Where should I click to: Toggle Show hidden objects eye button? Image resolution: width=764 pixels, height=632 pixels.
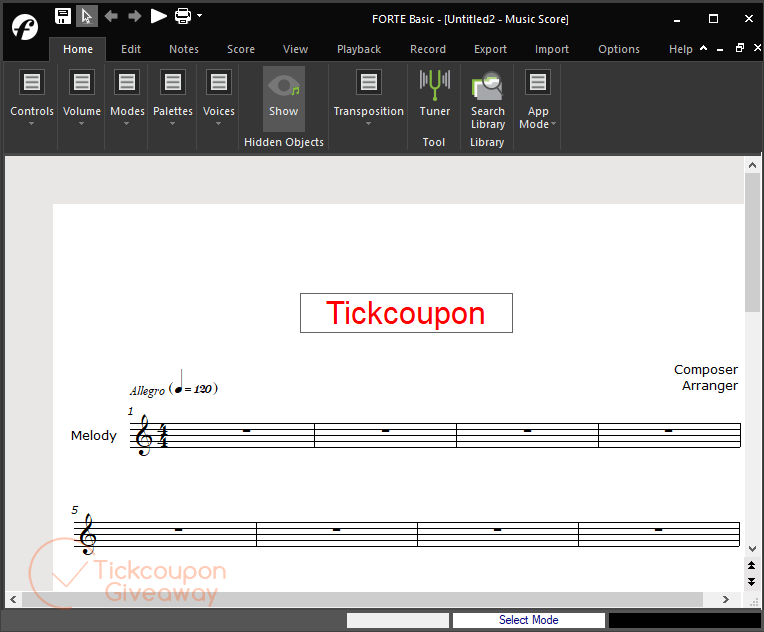[284, 98]
